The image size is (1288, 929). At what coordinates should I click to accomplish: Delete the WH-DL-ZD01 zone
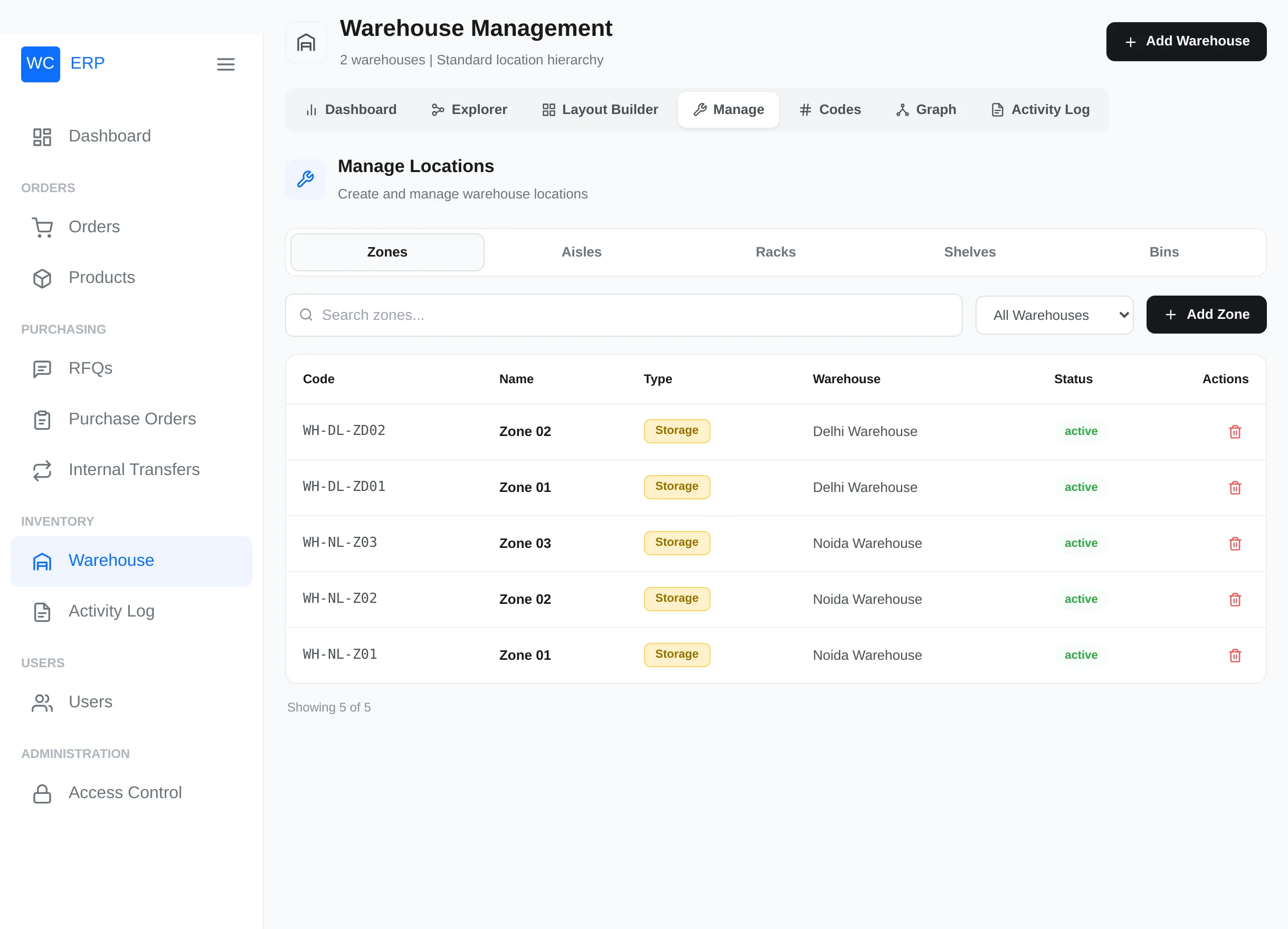tap(1235, 488)
